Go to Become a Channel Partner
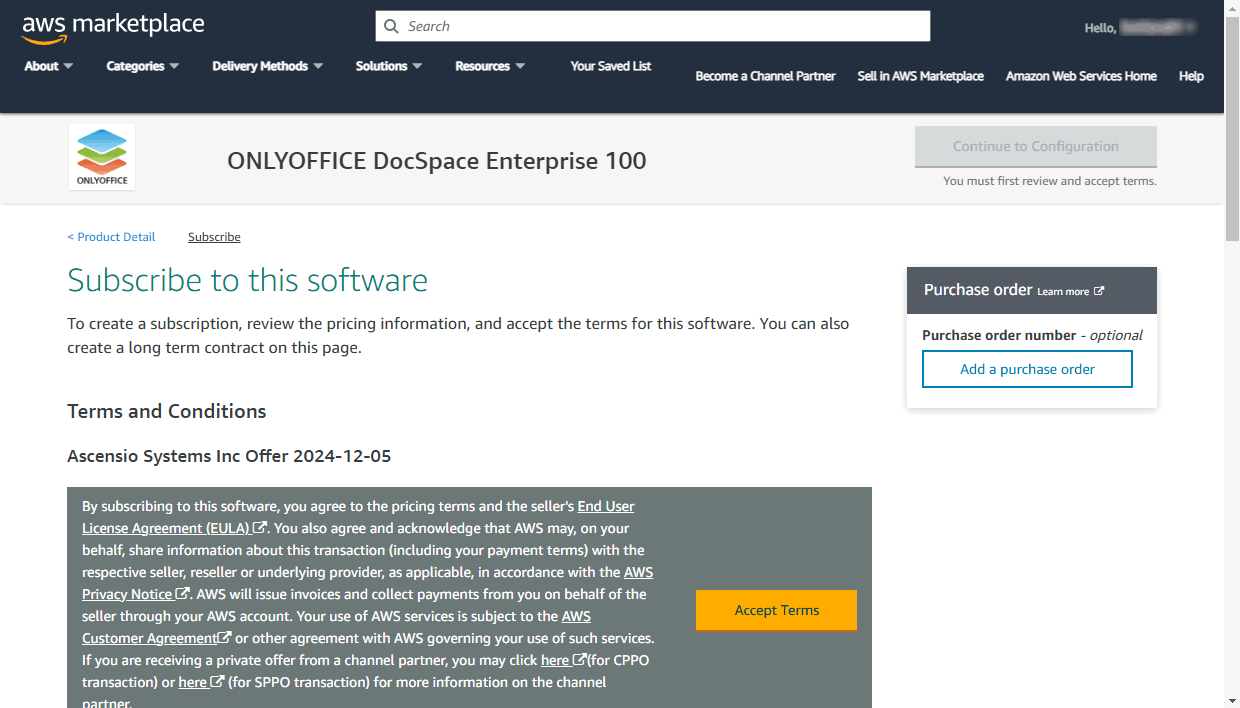The height and width of the screenshot is (708, 1240). (765, 76)
